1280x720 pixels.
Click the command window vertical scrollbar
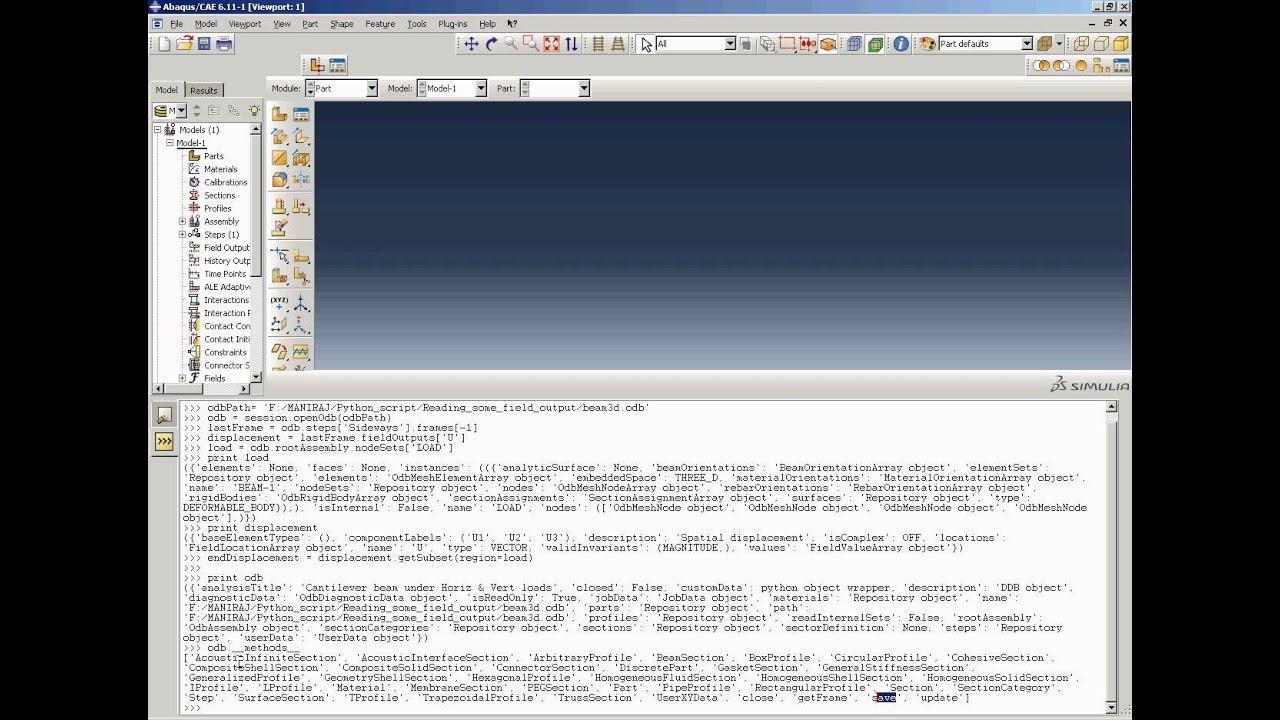pyautogui.click(x=1112, y=557)
